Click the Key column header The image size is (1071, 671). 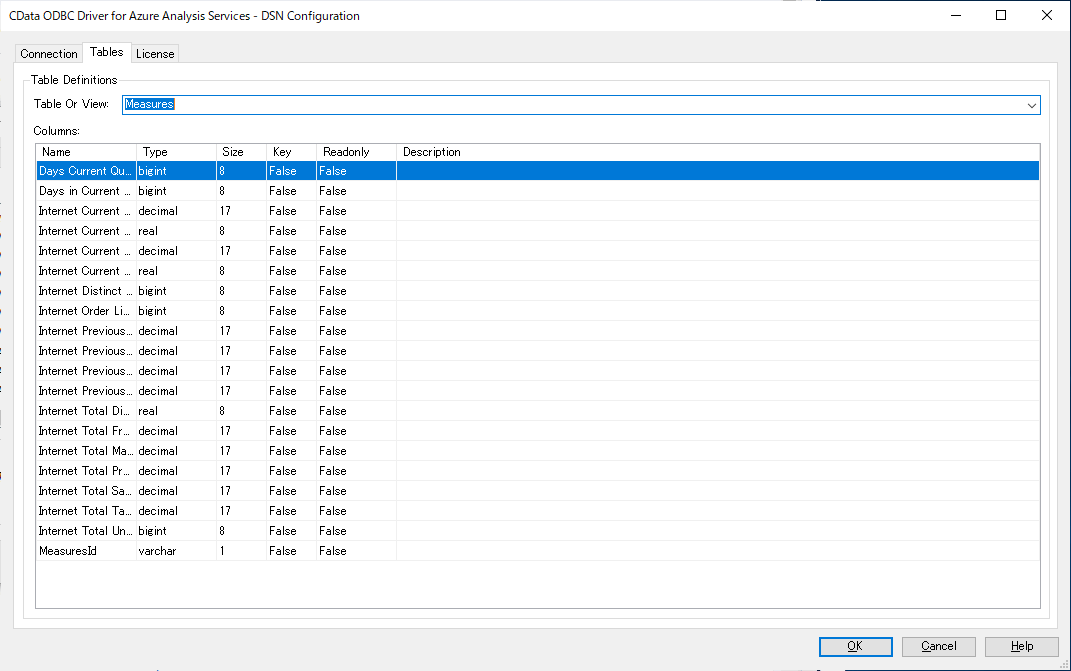(x=291, y=152)
